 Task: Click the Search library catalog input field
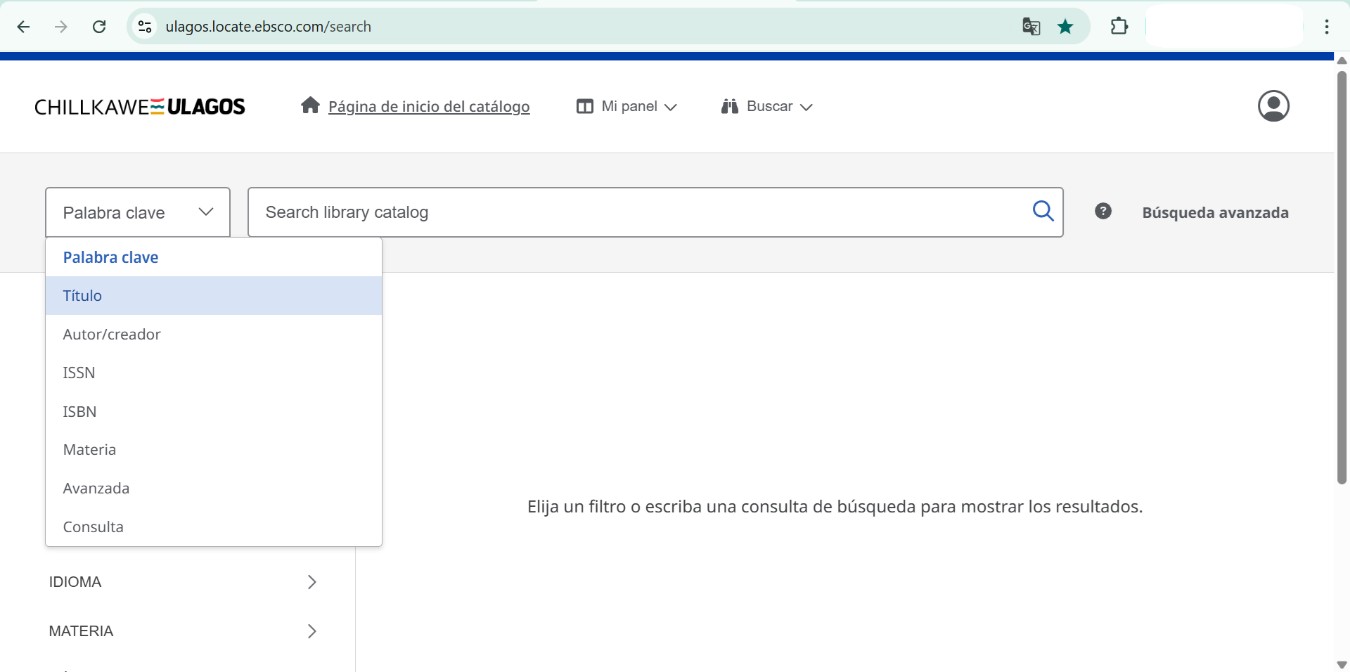[640, 212]
